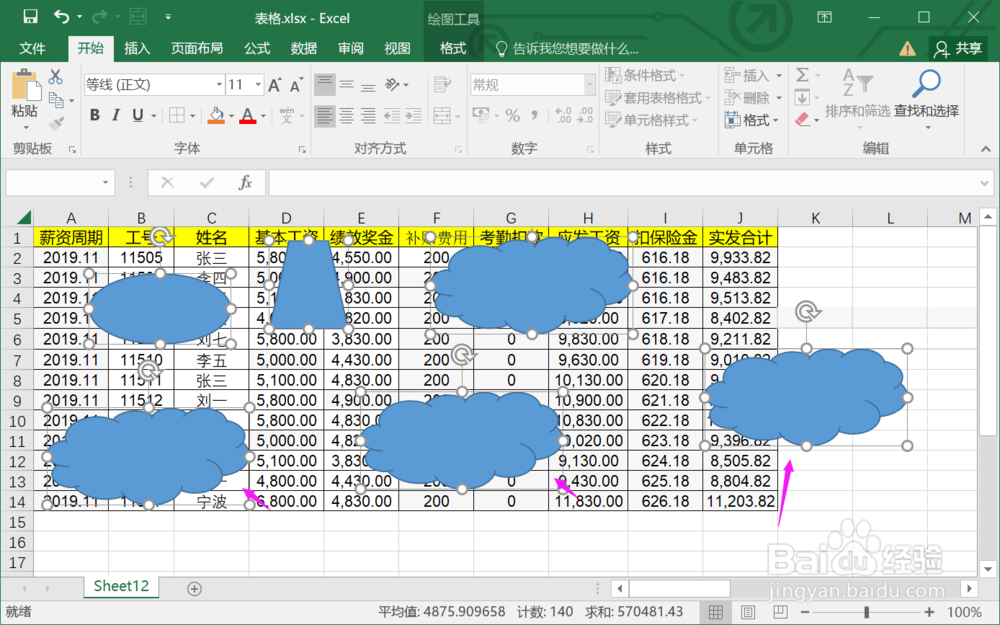Open the undo history dropdown arrow
This screenshot has height=625, width=1000.
pos(80,17)
